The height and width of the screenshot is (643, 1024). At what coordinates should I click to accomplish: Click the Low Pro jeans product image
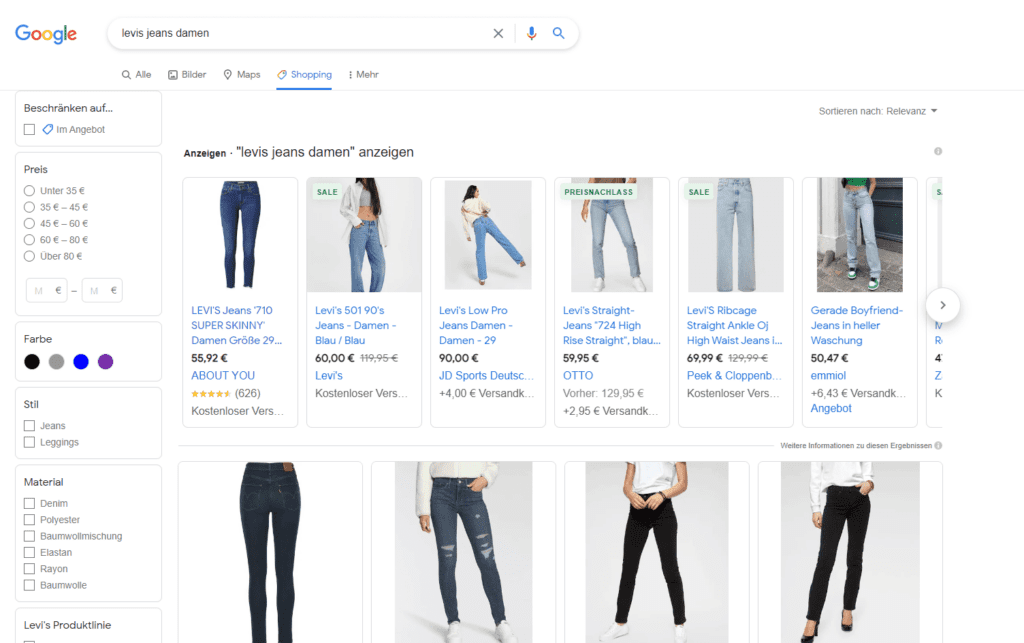click(488, 235)
